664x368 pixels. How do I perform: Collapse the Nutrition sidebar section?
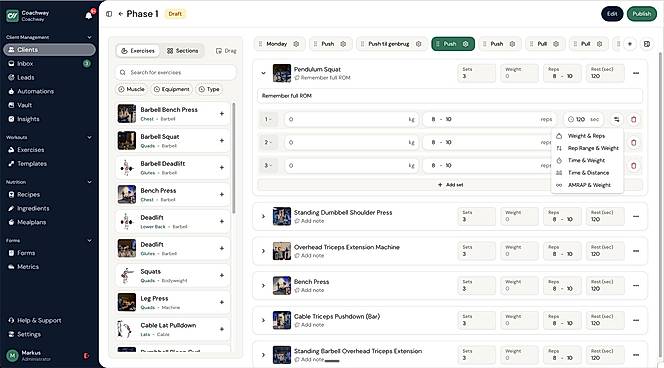pos(89,182)
